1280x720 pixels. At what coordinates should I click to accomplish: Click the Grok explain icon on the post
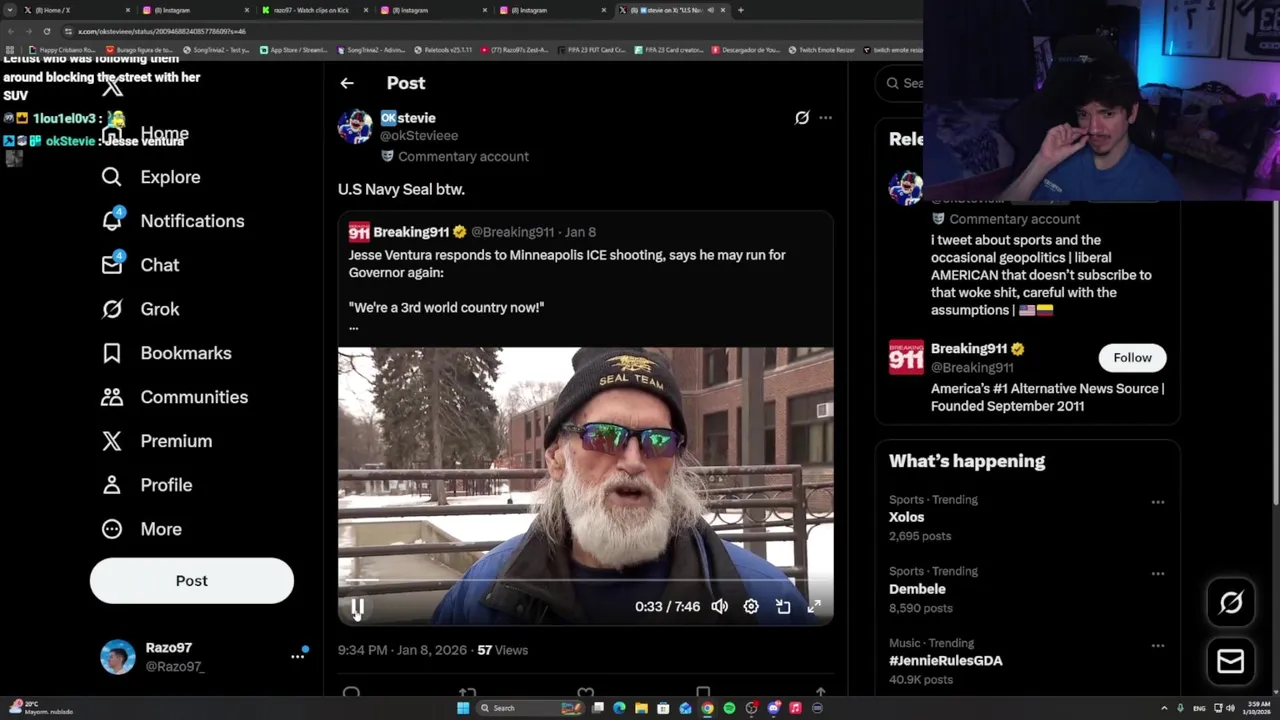(801, 118)
